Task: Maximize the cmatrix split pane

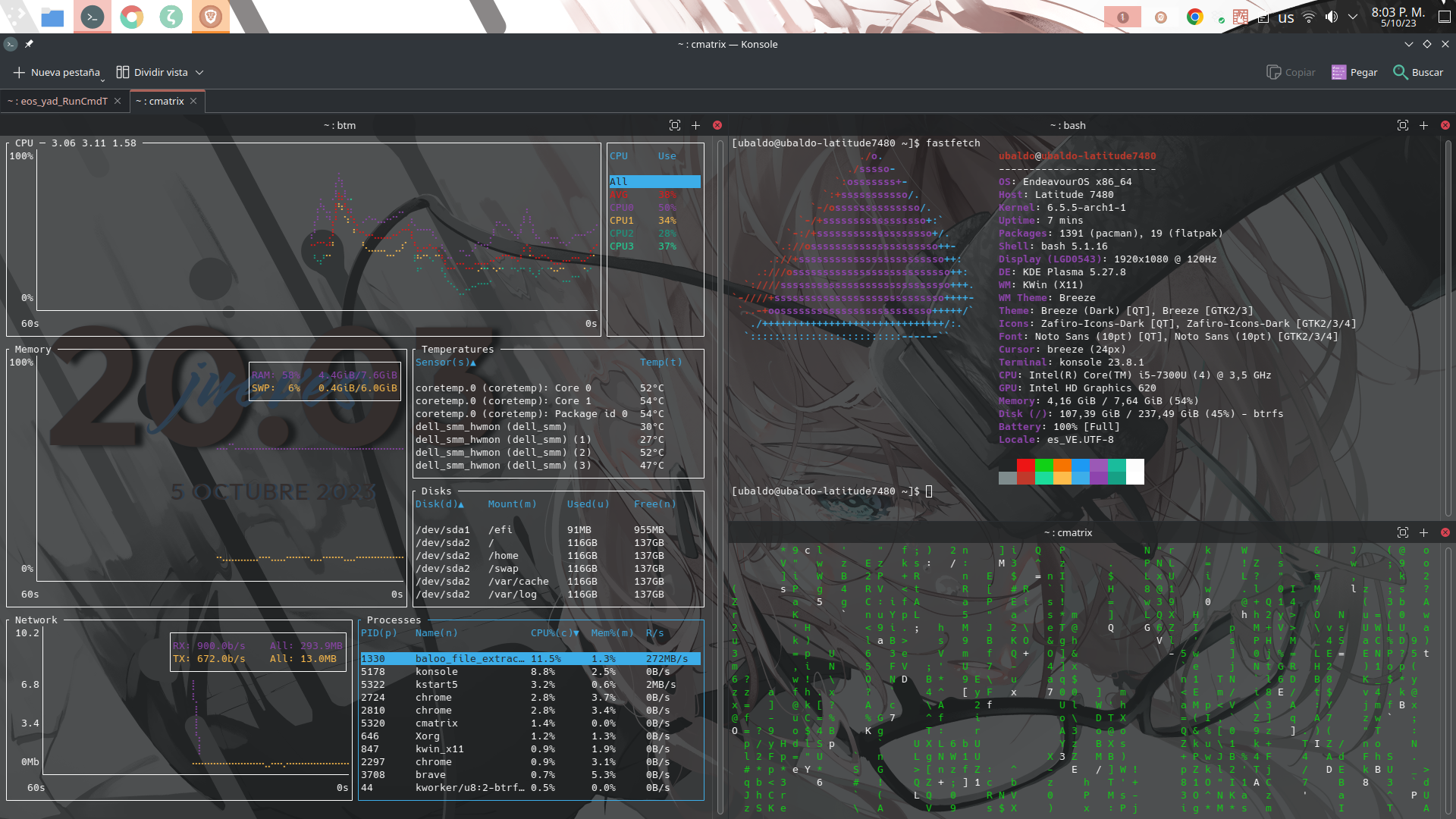Action: point(1403,532)
